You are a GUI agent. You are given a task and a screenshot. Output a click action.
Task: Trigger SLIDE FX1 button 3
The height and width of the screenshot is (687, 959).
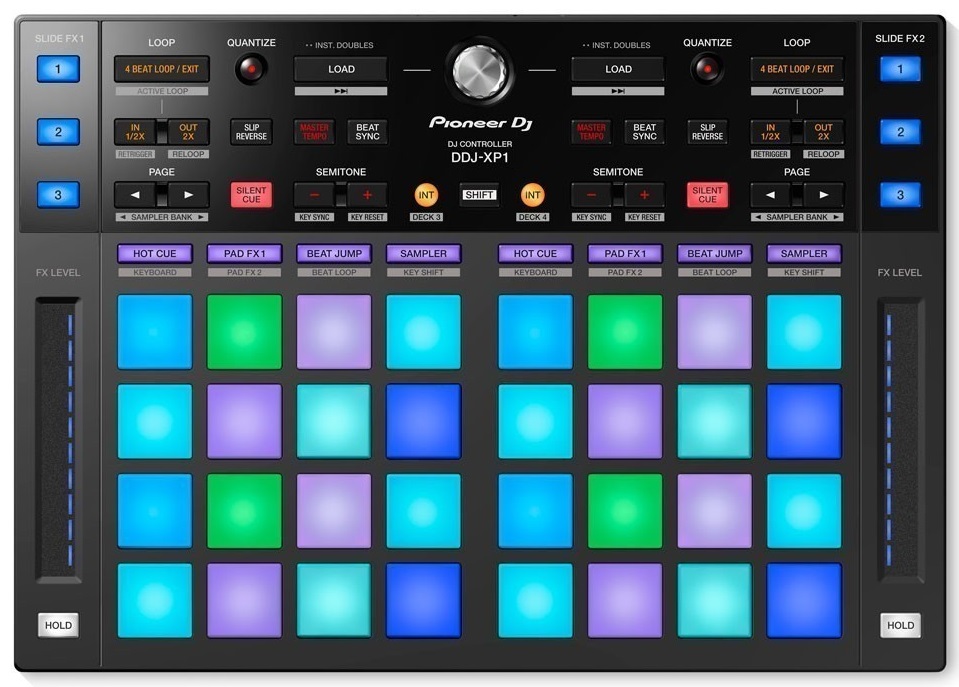(58, 195)
